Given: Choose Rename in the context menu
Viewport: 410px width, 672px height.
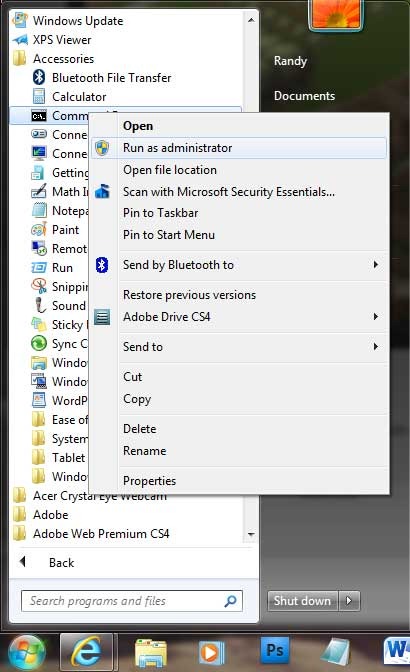Looking at the screenshot, I should tap(239, 451).
